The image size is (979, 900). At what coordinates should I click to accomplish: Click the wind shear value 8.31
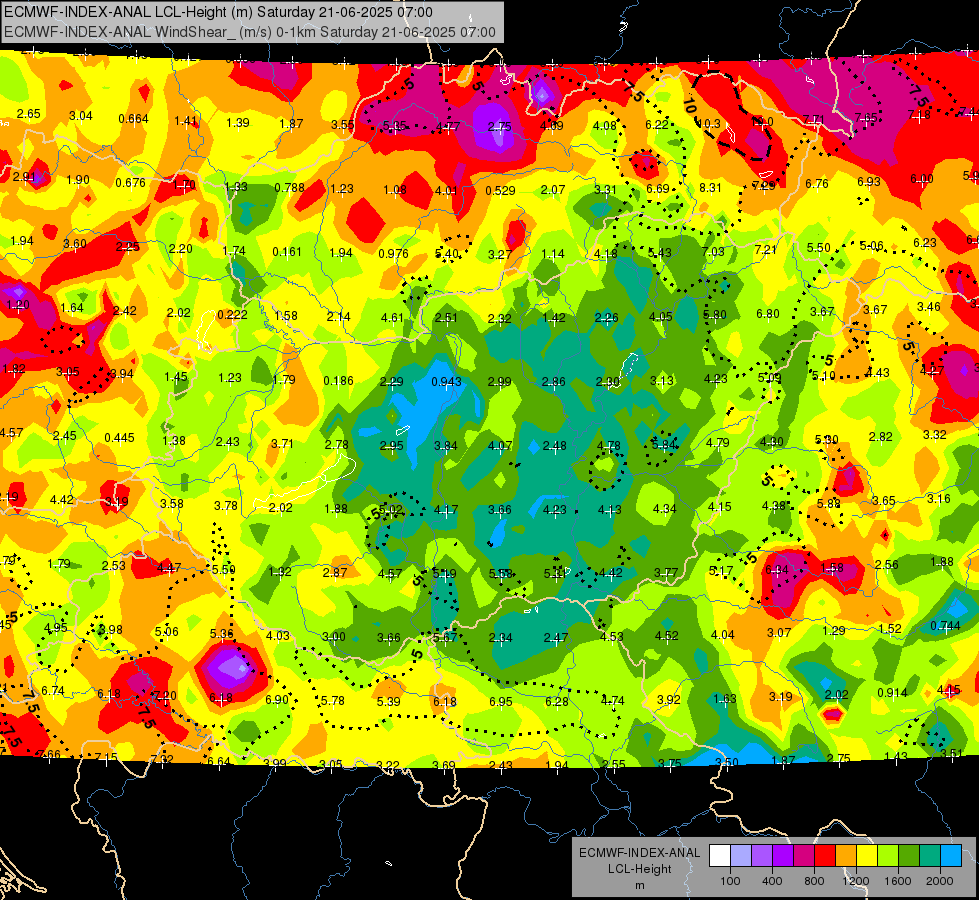click(x=711, y=187)
